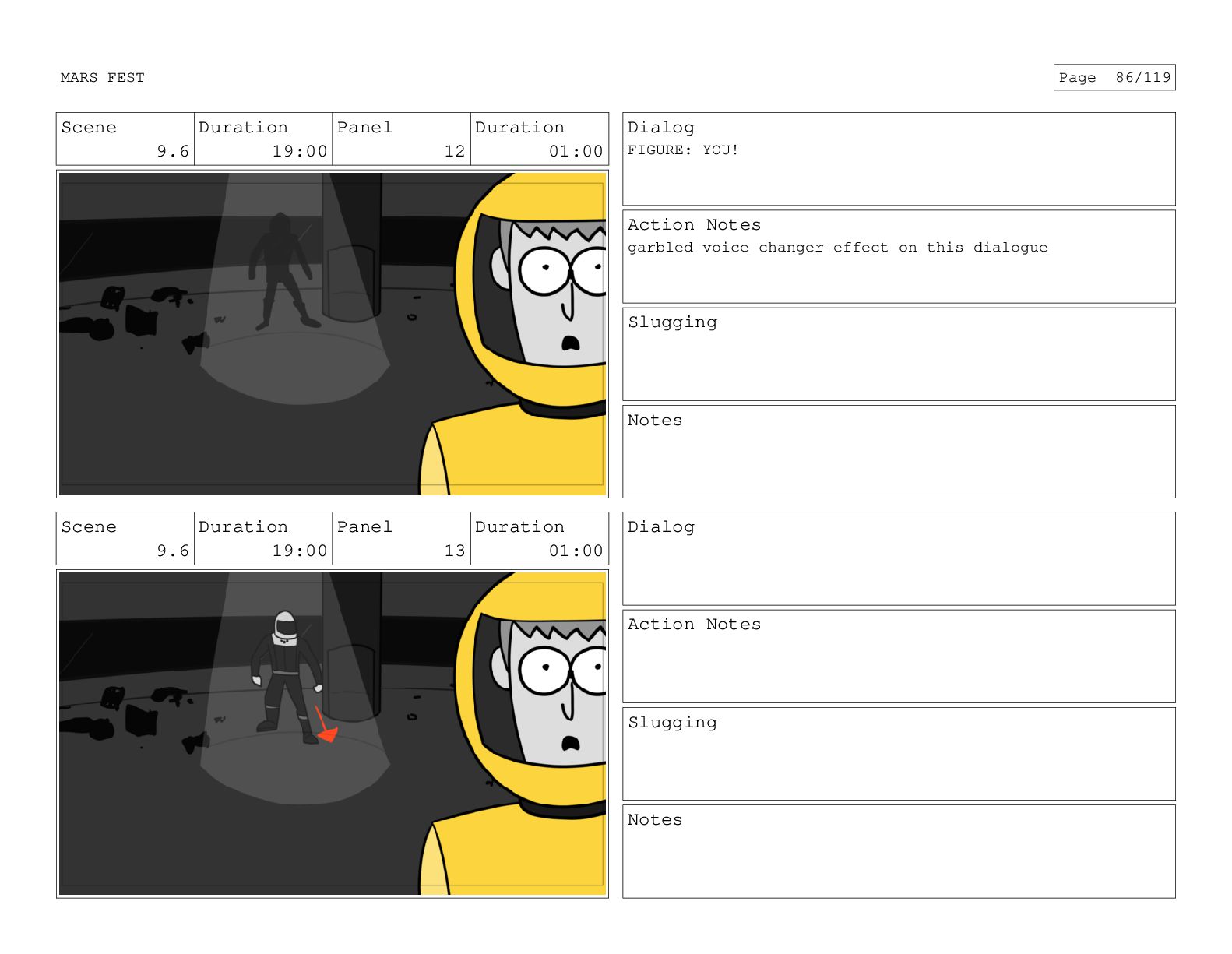
Task: Click the Notes field of panel 13
Action: click(x=899, y=851)
